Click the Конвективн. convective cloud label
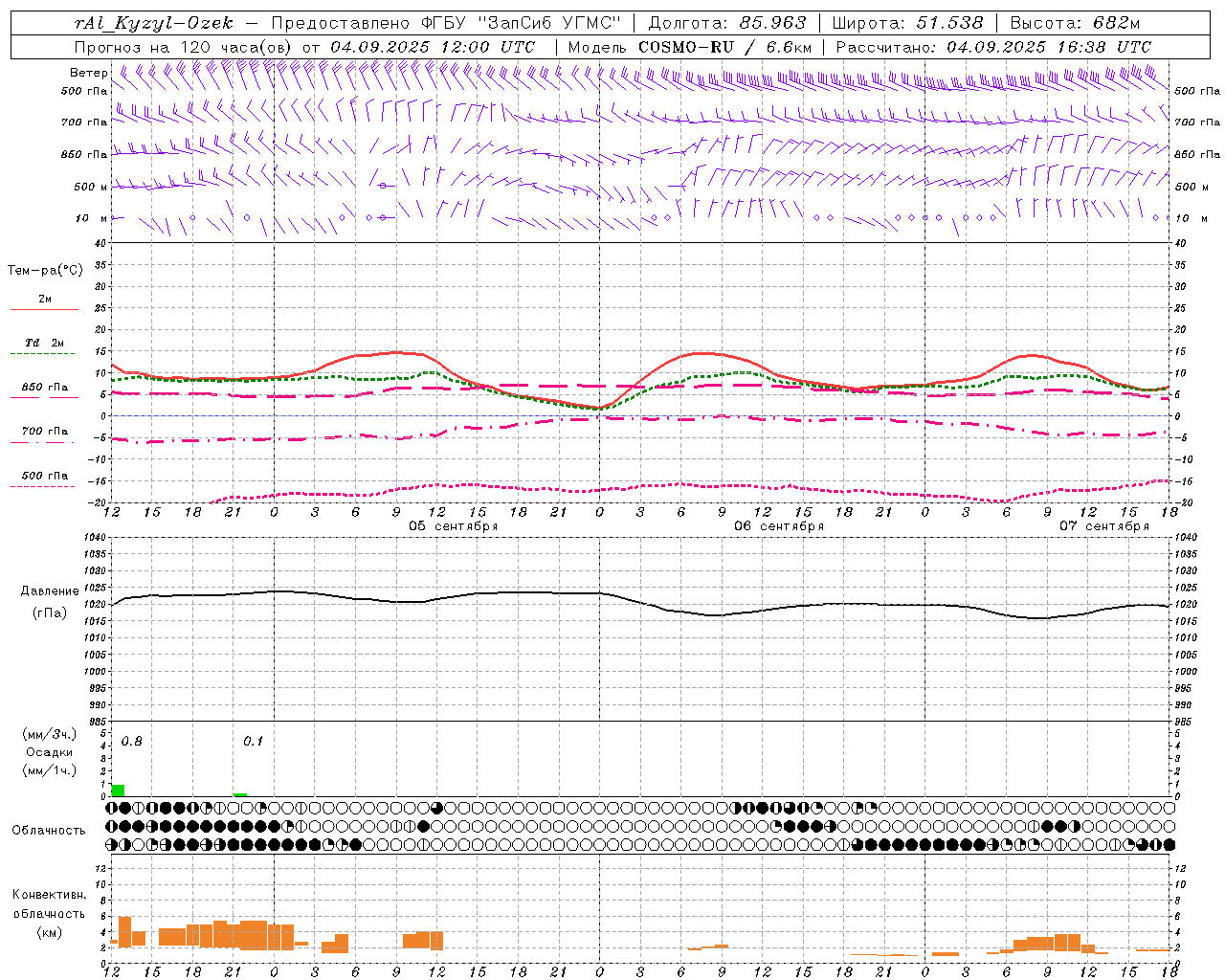 (50, 895)
